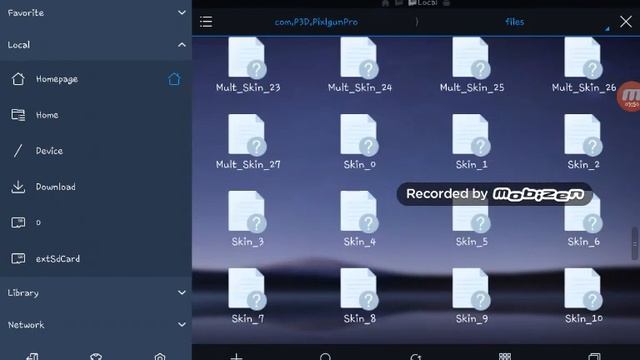
Task: Click the blue home icon beside Homepage
Action: [174, 79]
